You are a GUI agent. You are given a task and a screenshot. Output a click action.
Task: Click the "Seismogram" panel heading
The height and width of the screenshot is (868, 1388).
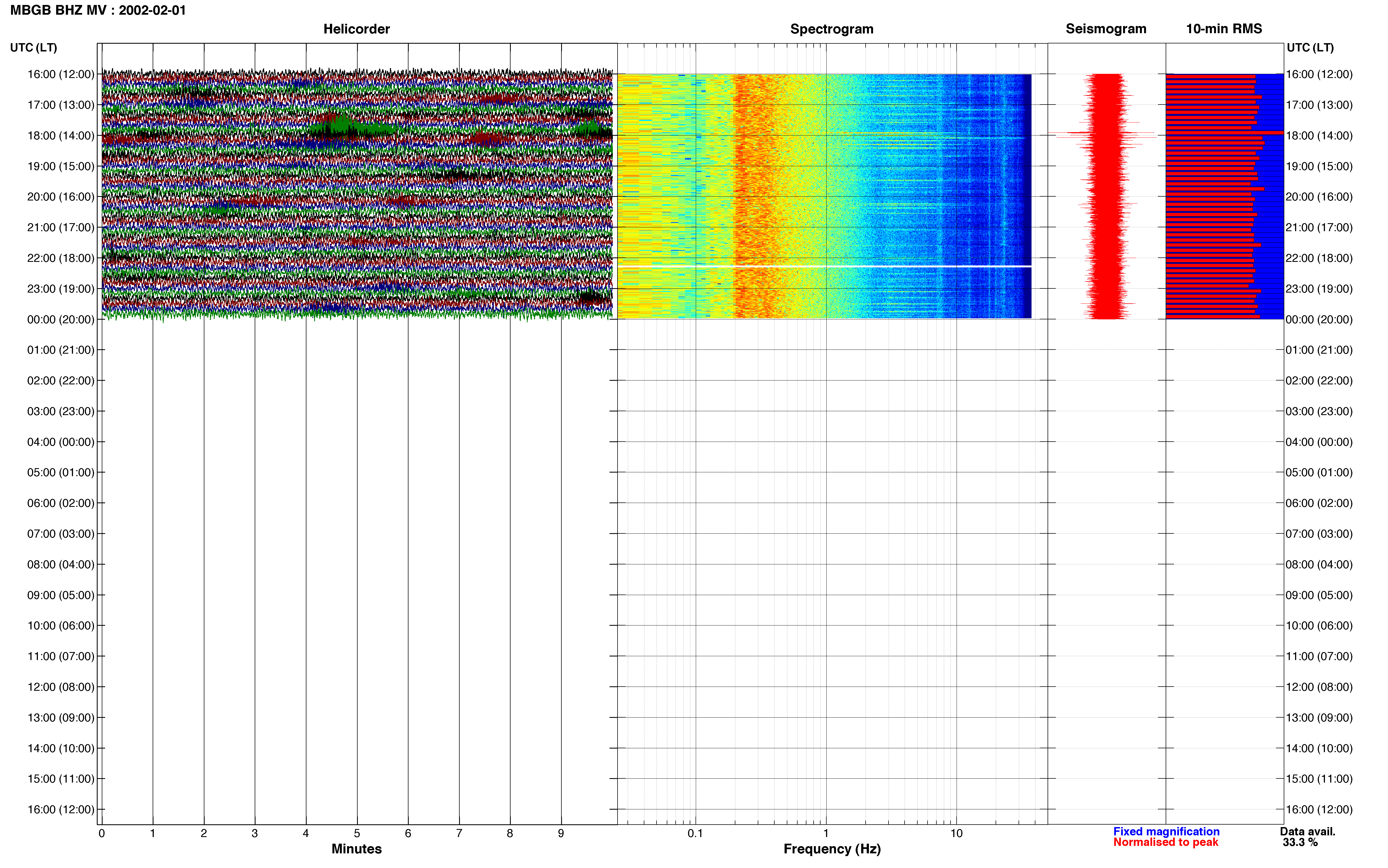pos(1106,29)
